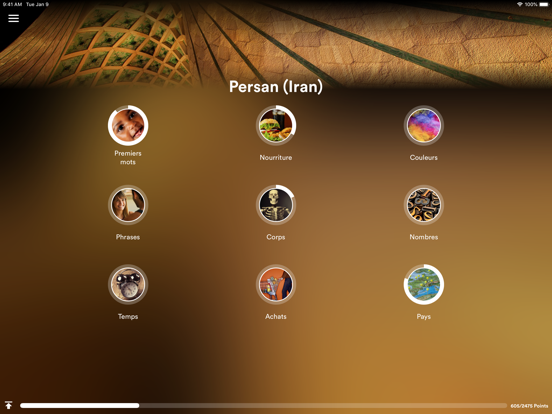Open the Phrases woman icon
The height and width of the screenshot is (414, 552).
pos(128,205)
